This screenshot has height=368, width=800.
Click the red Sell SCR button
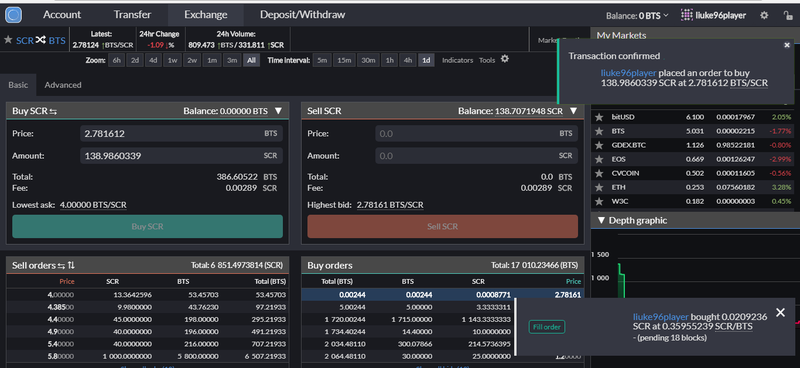(x=442, y=226)
